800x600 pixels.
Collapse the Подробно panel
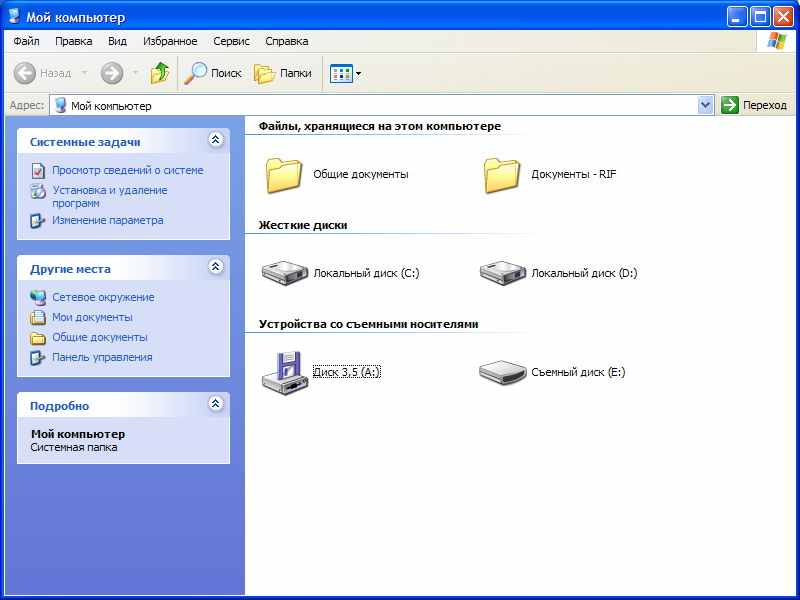tap(216, 404)
